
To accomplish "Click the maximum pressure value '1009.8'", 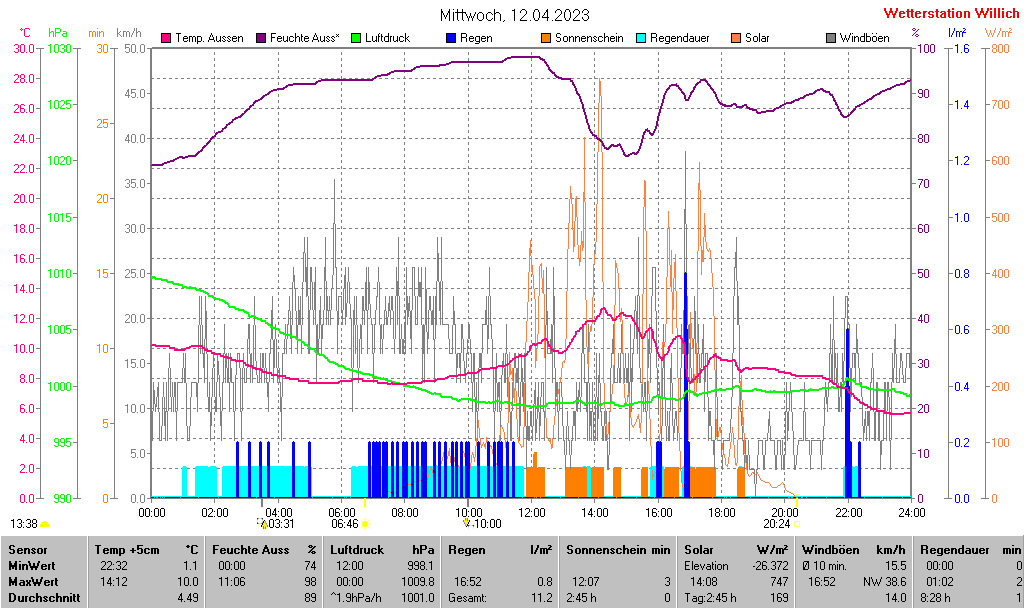I will point(418,581).
